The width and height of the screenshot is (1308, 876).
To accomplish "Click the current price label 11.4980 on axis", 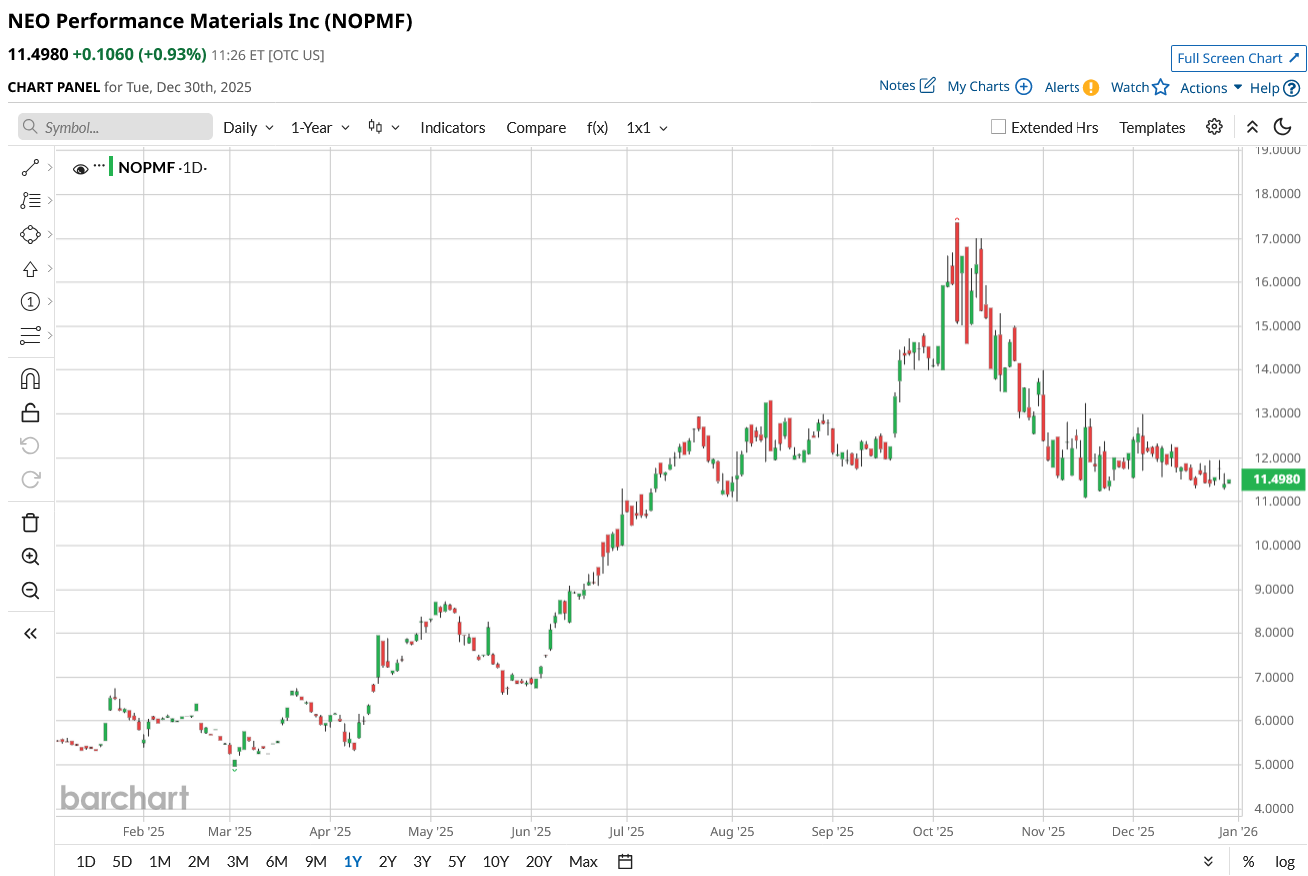I will [x=1274, y=480].
